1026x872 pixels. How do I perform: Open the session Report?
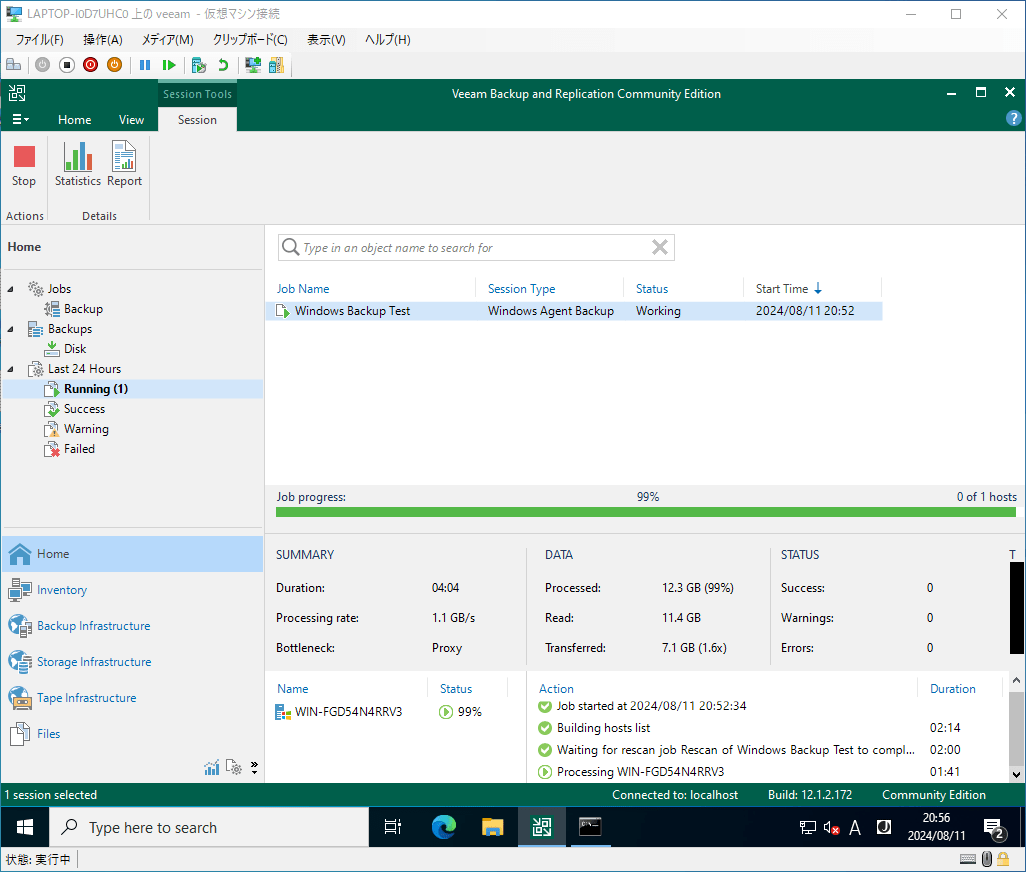tap(124, 166)
